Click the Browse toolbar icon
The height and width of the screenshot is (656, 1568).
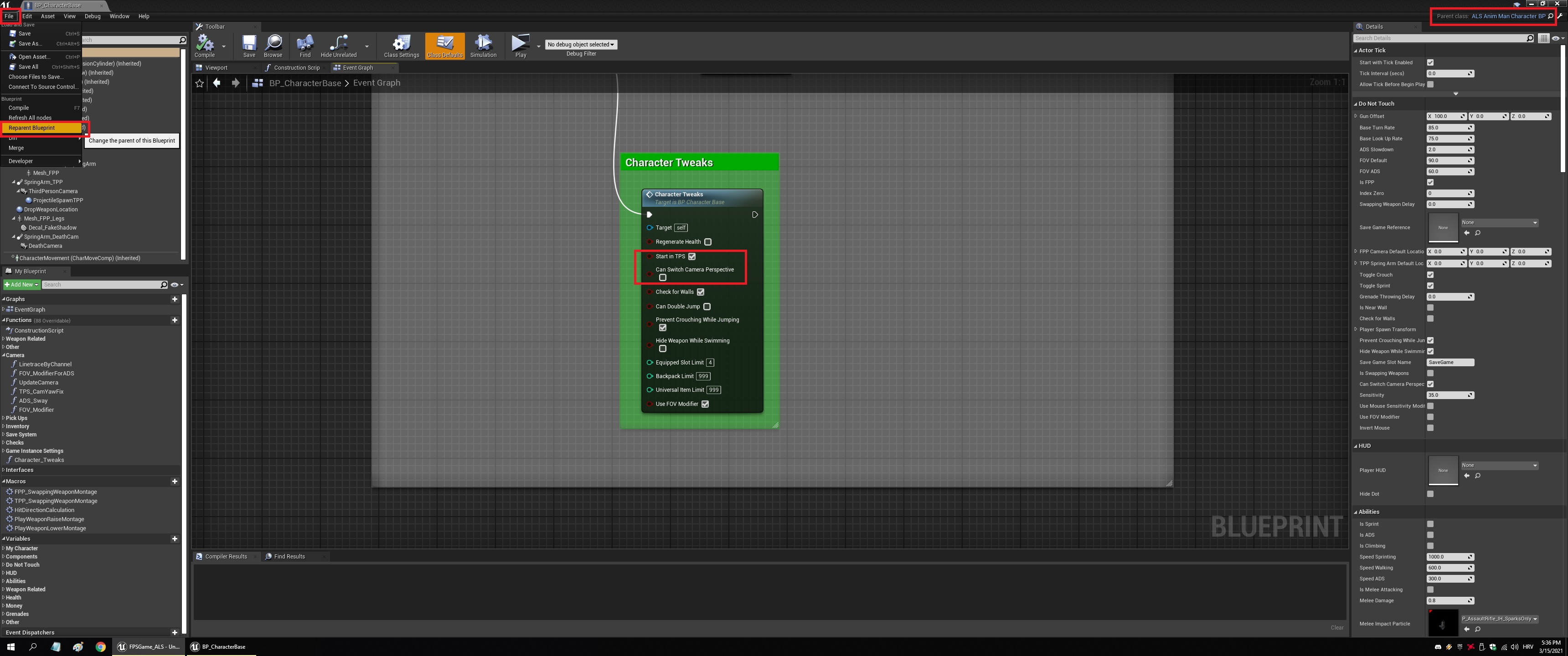pyautogui.click(x=273, y=46)
